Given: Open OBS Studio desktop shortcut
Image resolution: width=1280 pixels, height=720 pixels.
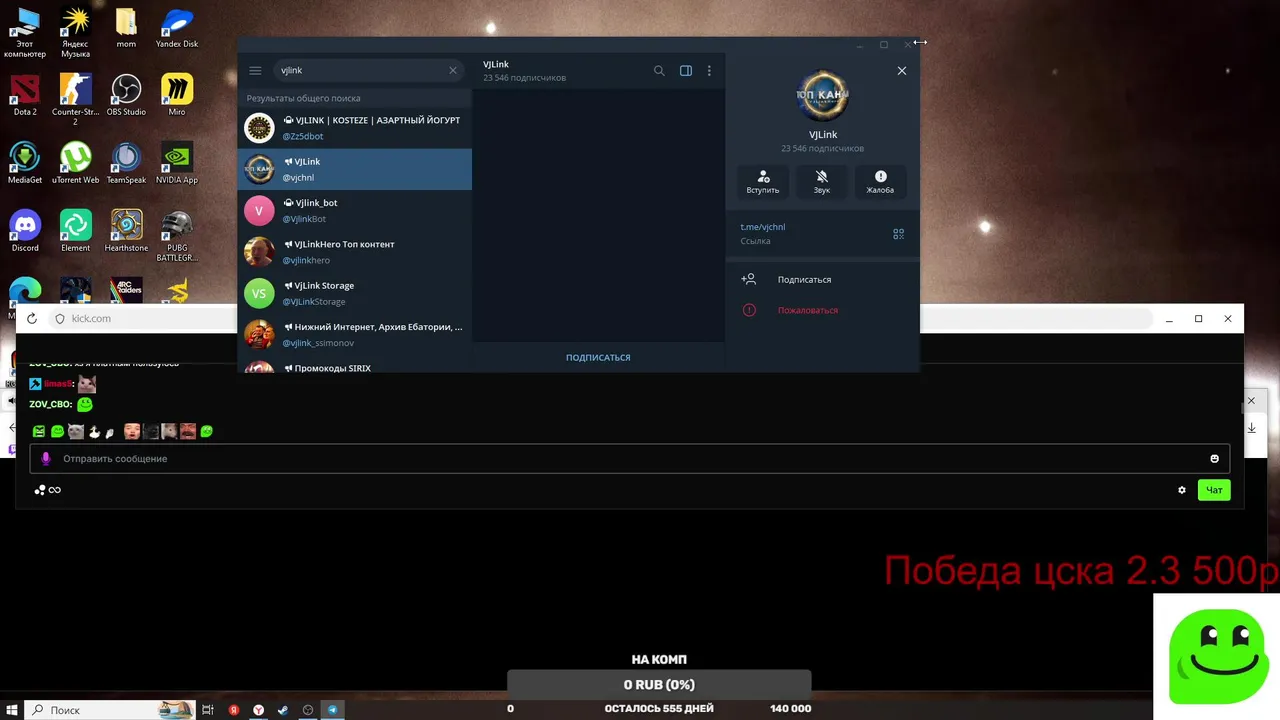Looking at the screenshot, I should (x=126, y=95).
